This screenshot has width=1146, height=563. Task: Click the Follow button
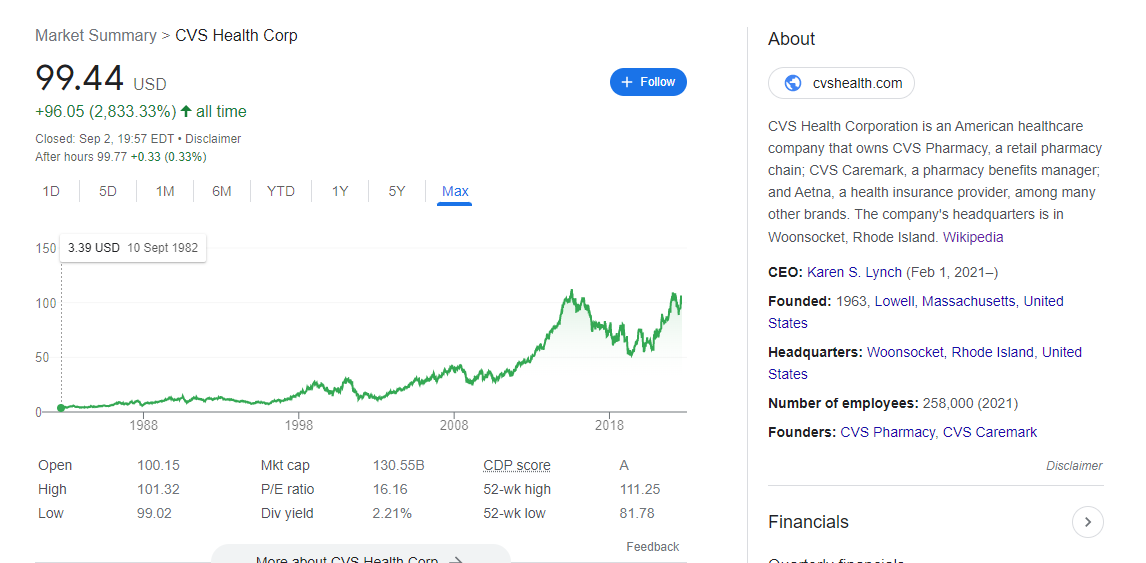[x=648, y=82]
